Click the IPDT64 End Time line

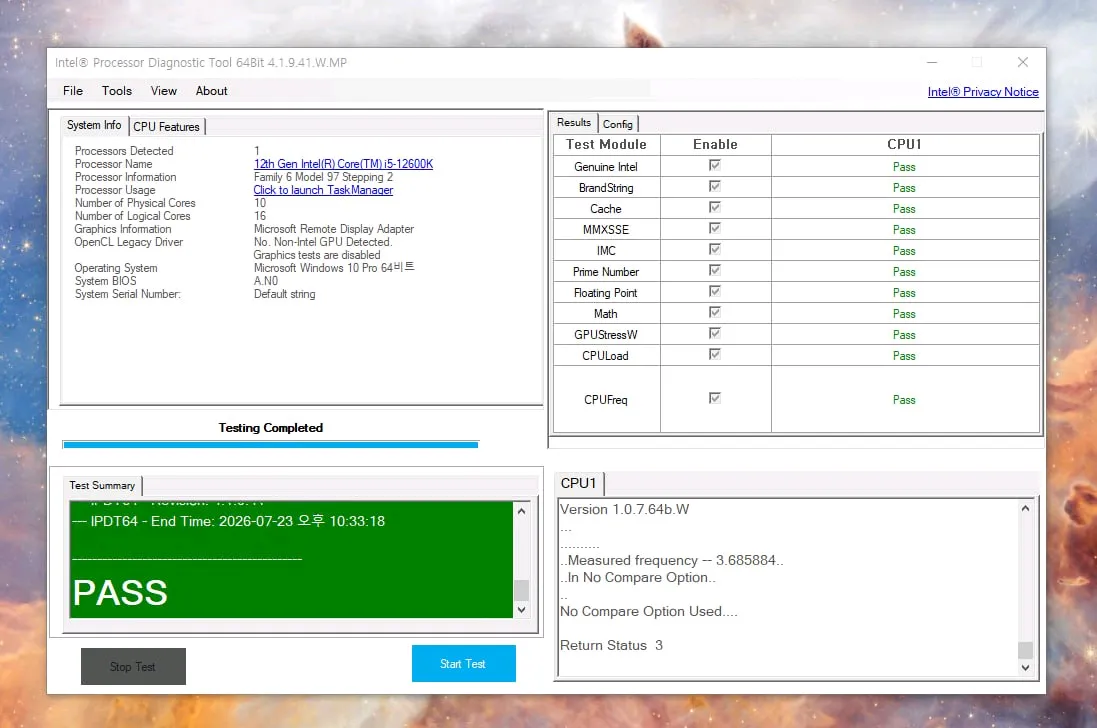pyautogui.click(x=229, y=521)
